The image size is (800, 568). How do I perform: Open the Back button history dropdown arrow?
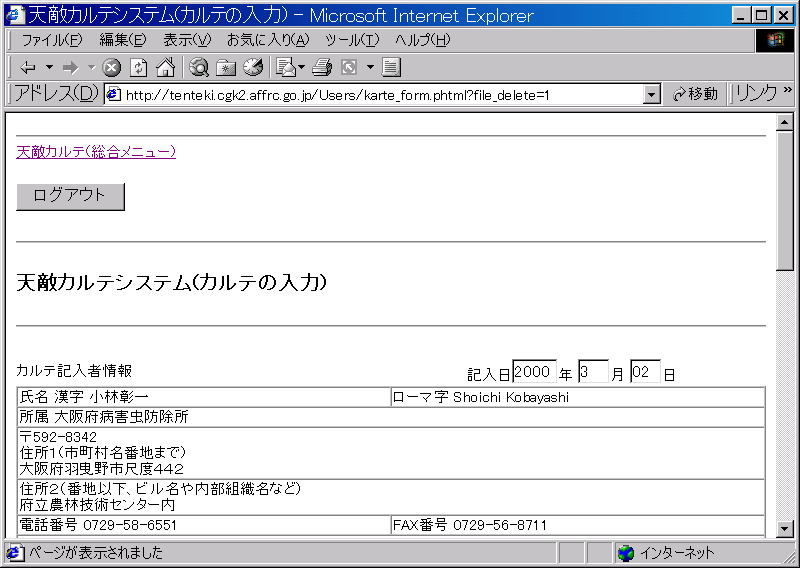coord(49,67)
